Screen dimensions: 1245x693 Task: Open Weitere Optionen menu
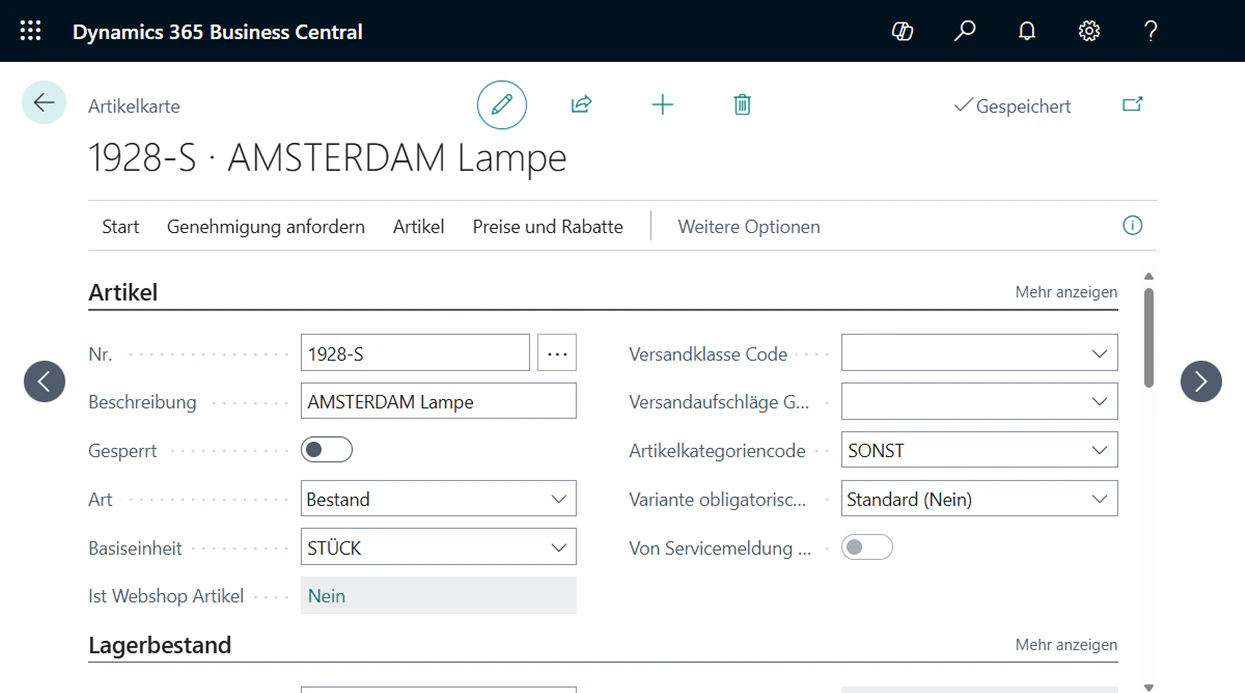click(x=749, y=227)
